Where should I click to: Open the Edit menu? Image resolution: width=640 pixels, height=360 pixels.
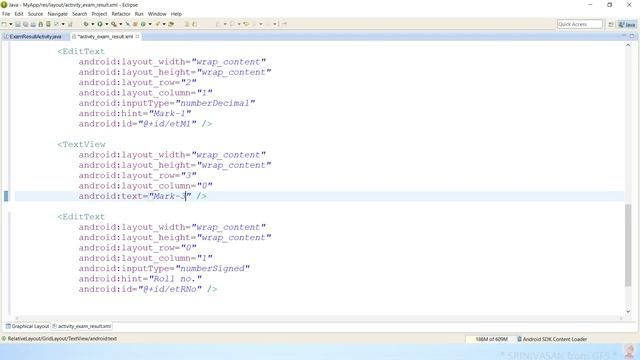19,14
